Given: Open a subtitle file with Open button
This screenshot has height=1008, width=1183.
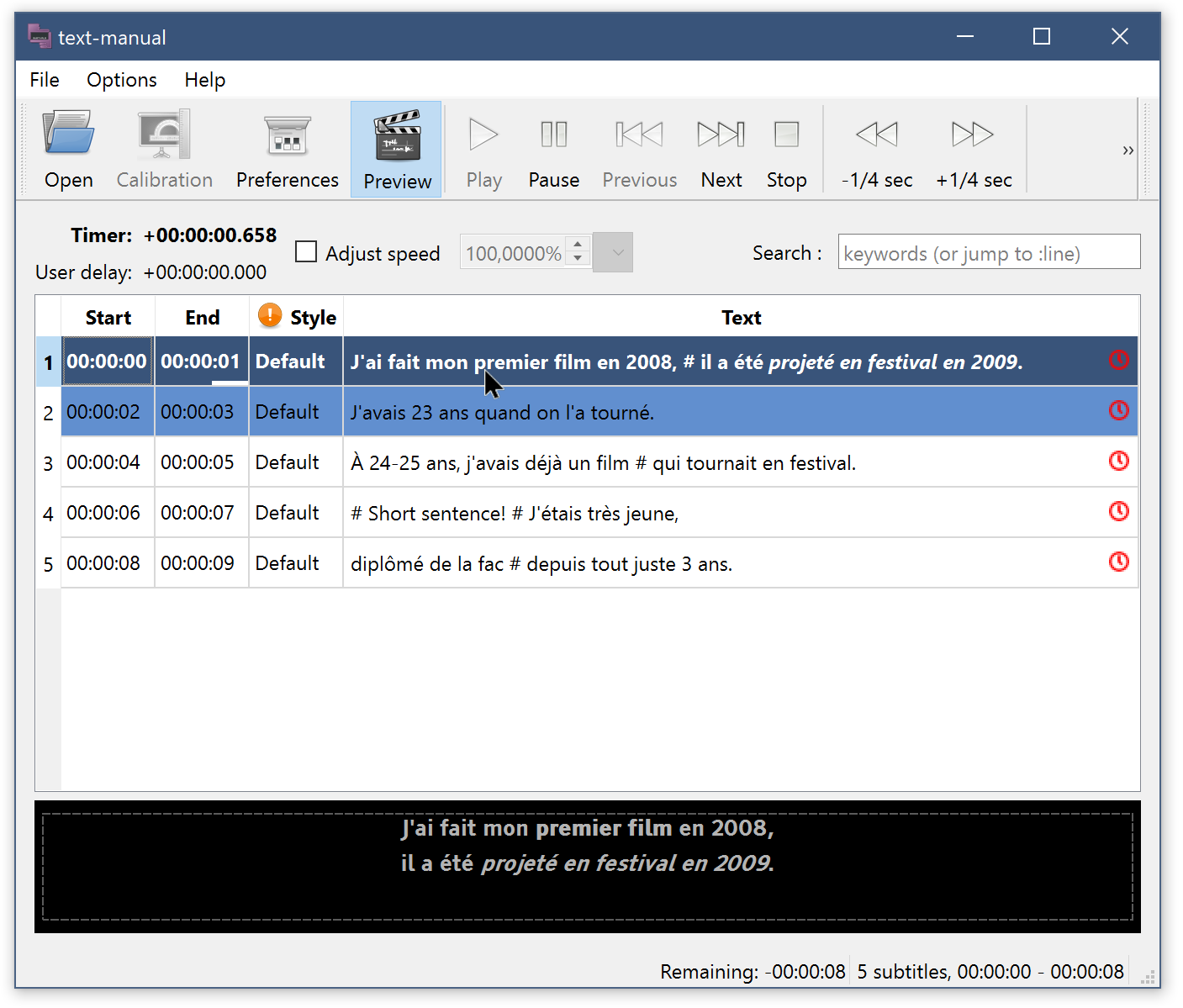Looking at the screenshot, I should coord(69,150).
